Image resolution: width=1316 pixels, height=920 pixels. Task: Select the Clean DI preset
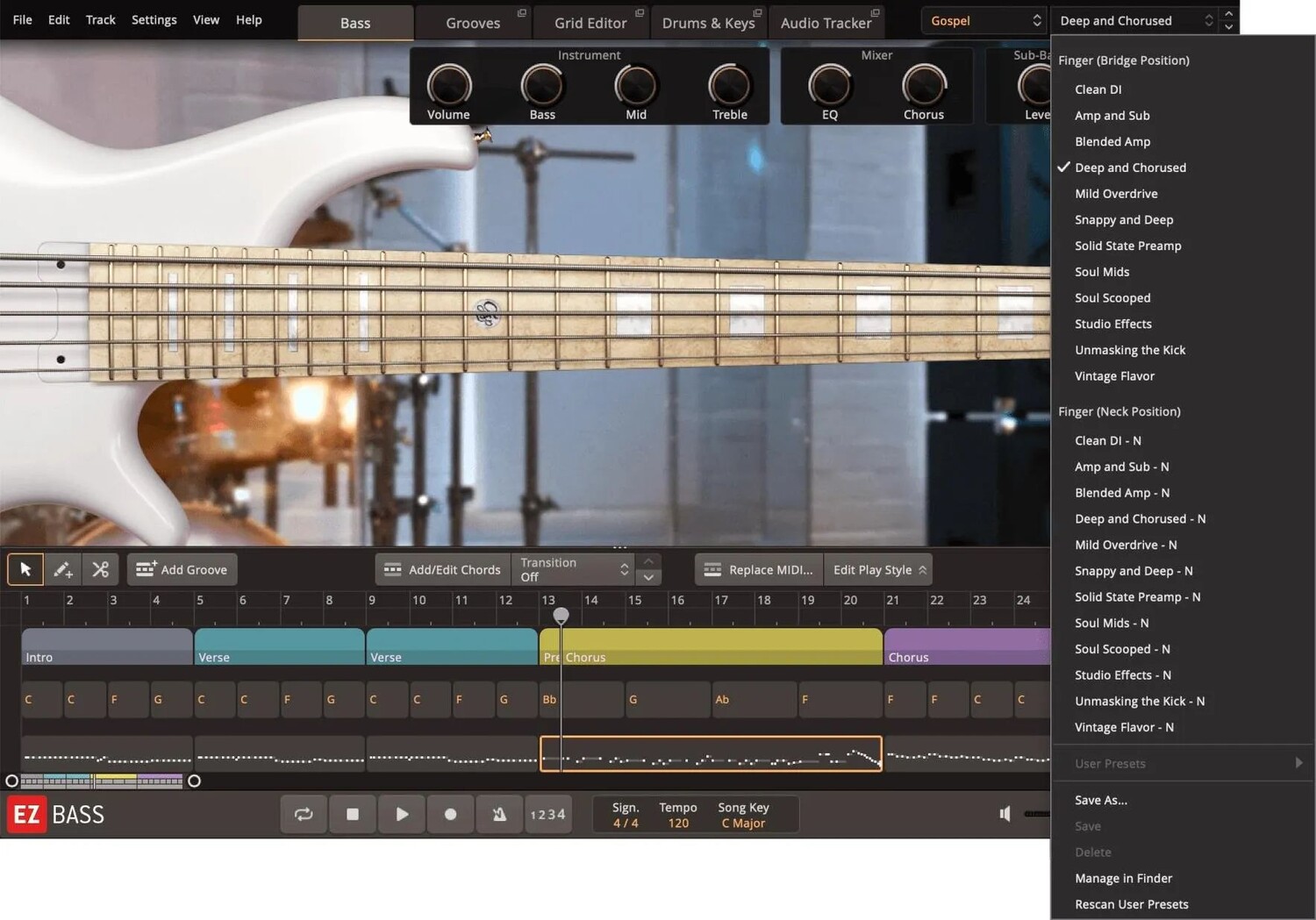pyautogui.click(x=1183, y=89)
